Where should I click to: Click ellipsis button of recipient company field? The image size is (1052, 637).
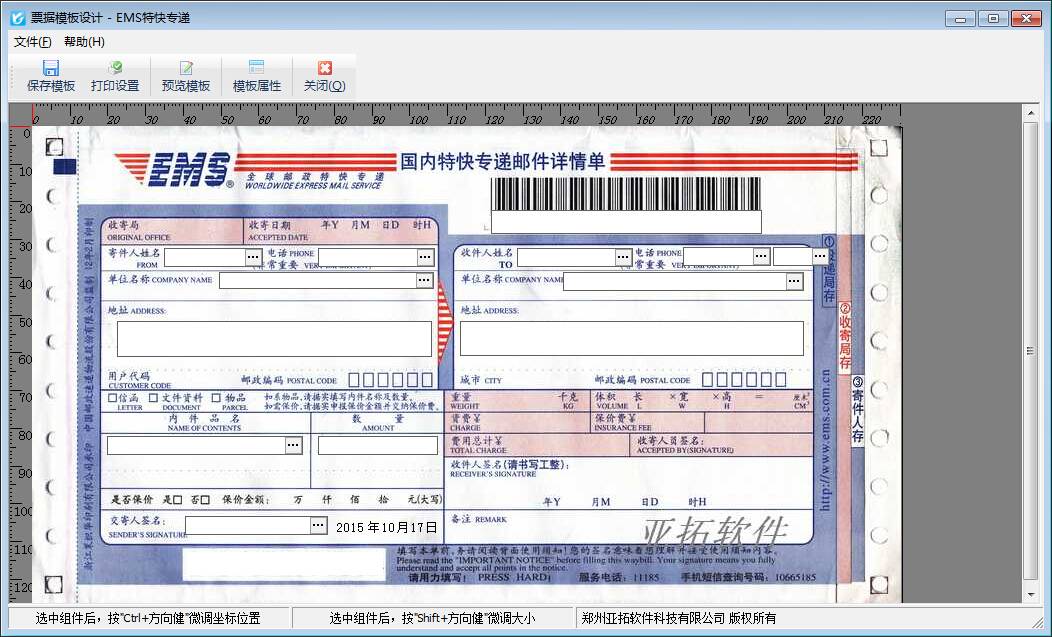click(x=794, y=281)
